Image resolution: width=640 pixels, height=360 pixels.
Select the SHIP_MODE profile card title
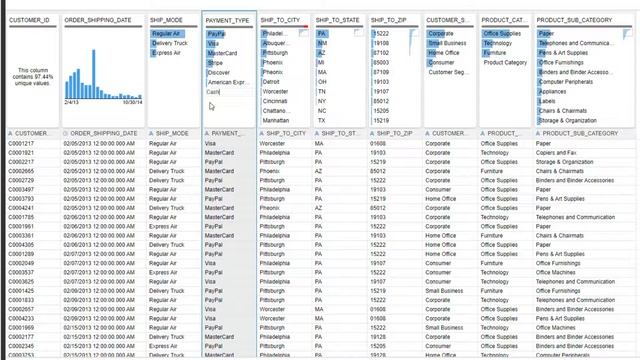pyautogui.click(x=166, y=20)
